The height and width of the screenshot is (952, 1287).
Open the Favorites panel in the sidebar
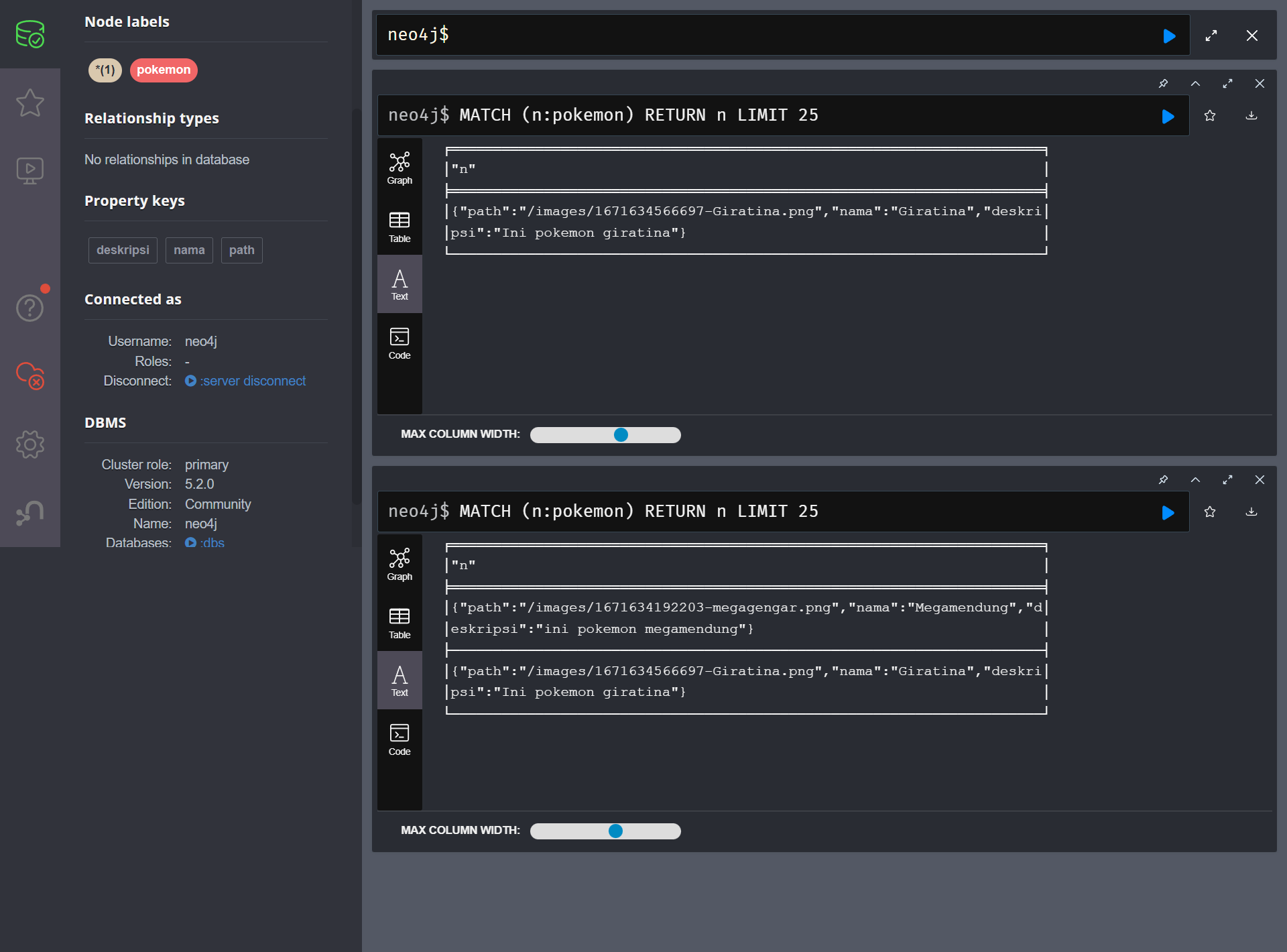point(29,103)
